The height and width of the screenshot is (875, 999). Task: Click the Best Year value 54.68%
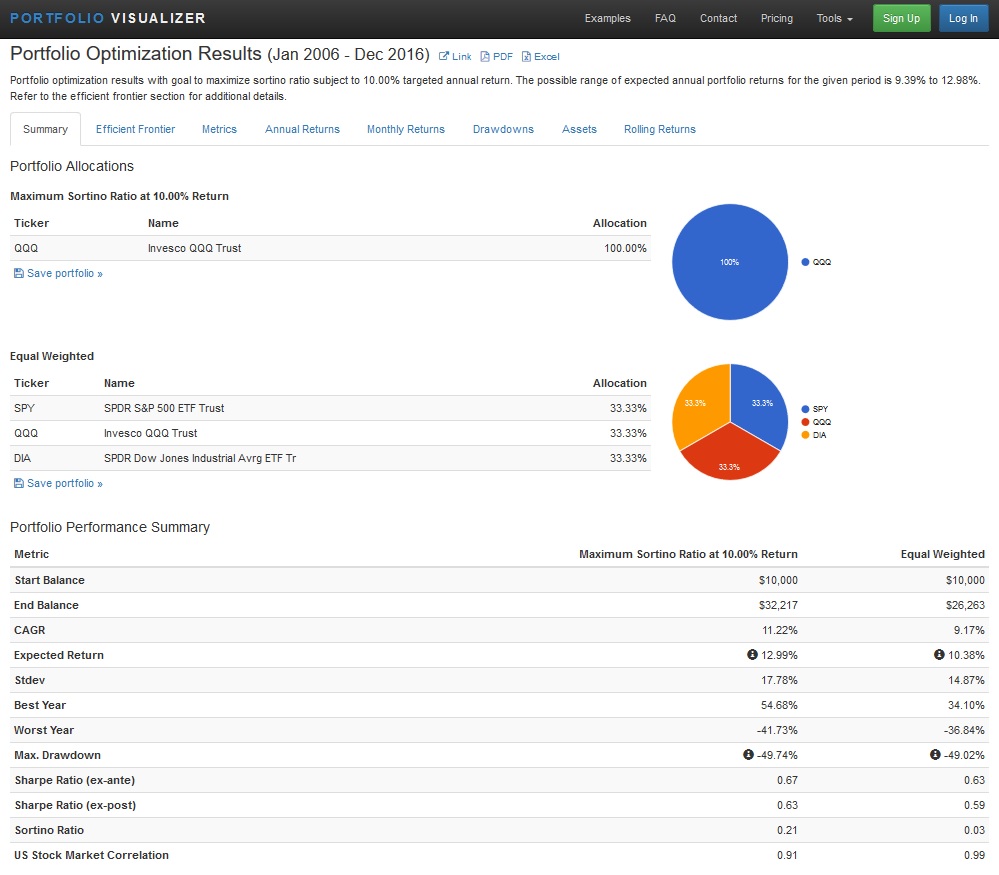coord(779,705)
